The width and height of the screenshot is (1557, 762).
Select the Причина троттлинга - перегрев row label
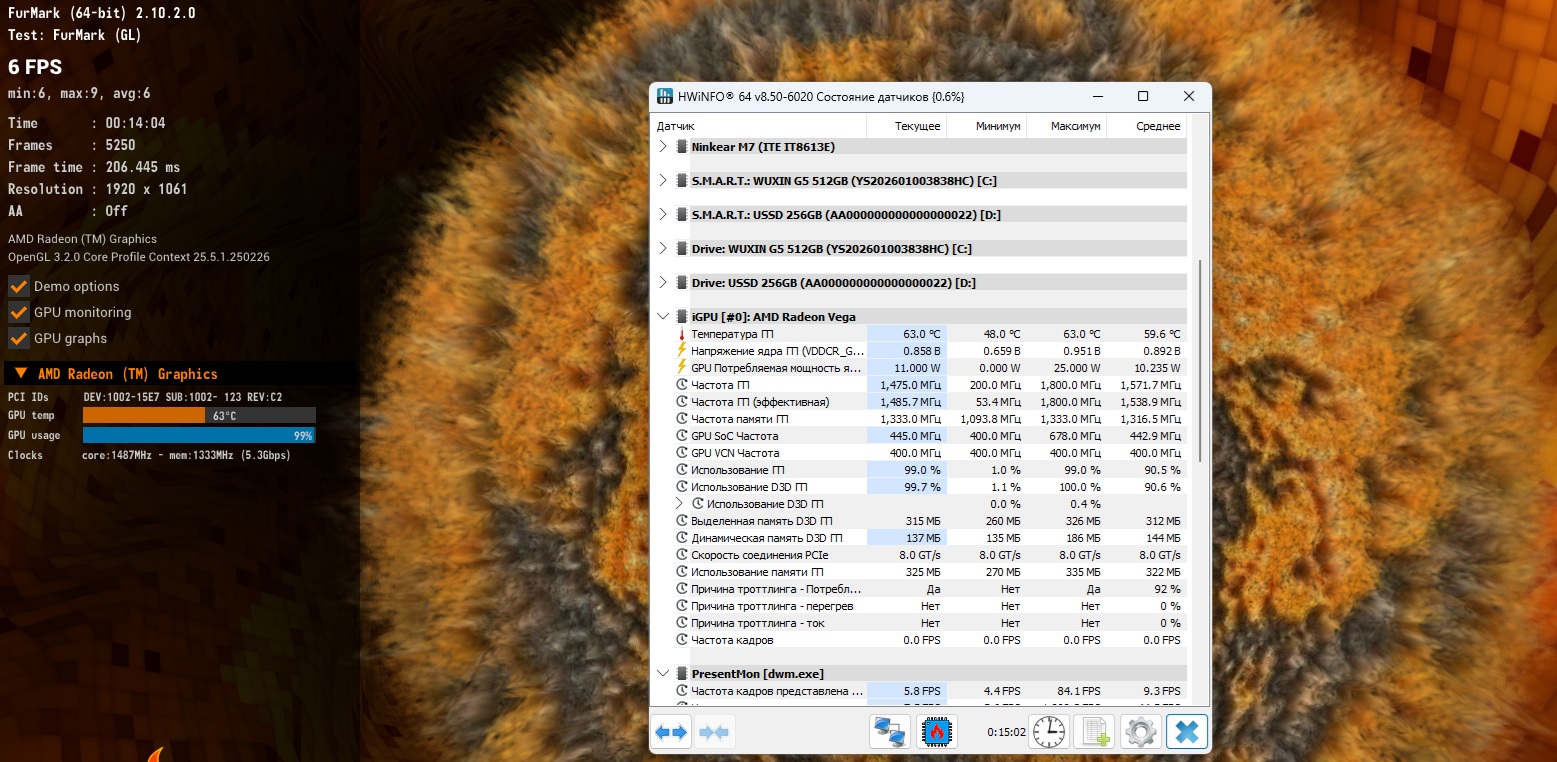772,606
